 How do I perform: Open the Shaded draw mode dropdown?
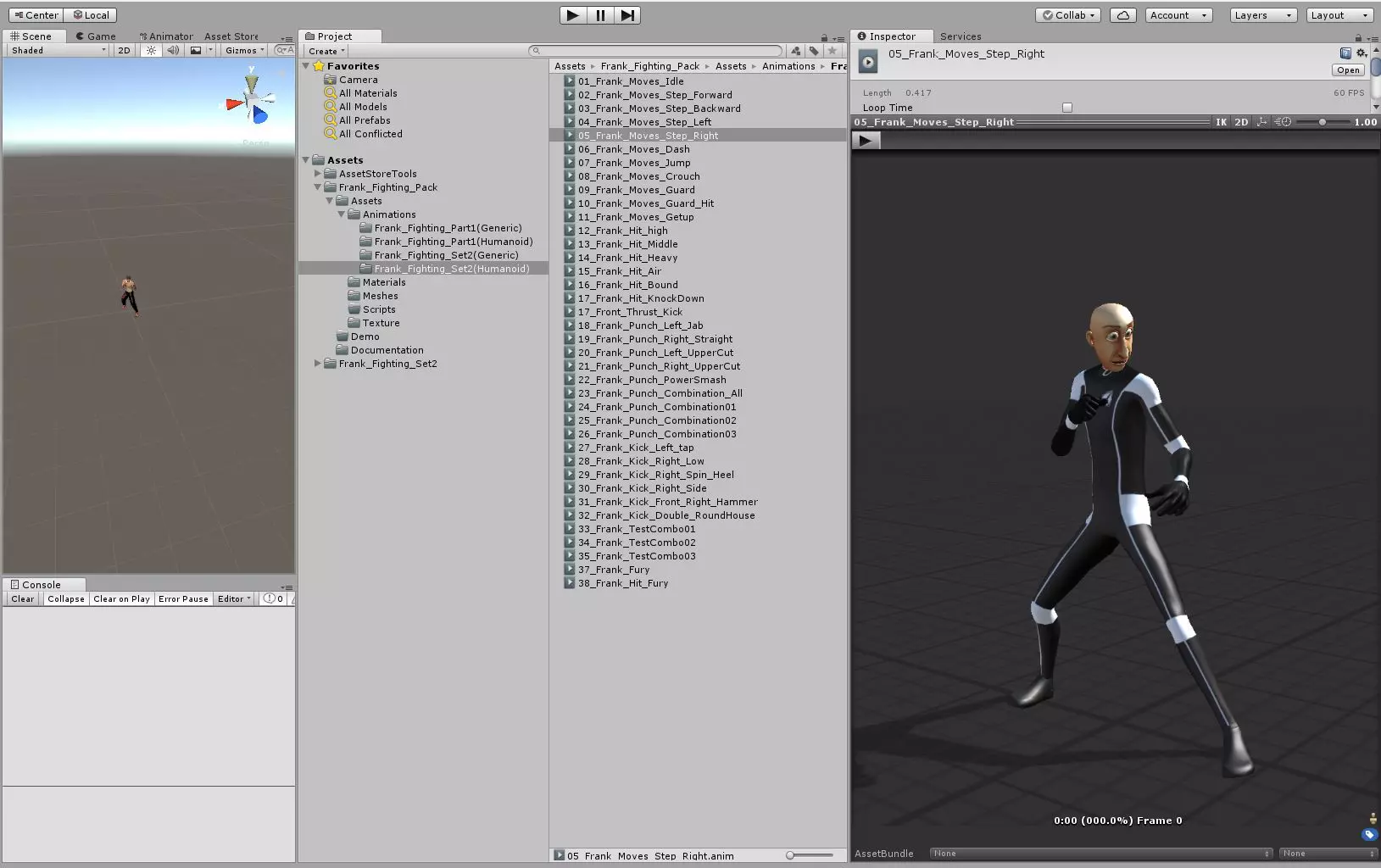point(58,51)
